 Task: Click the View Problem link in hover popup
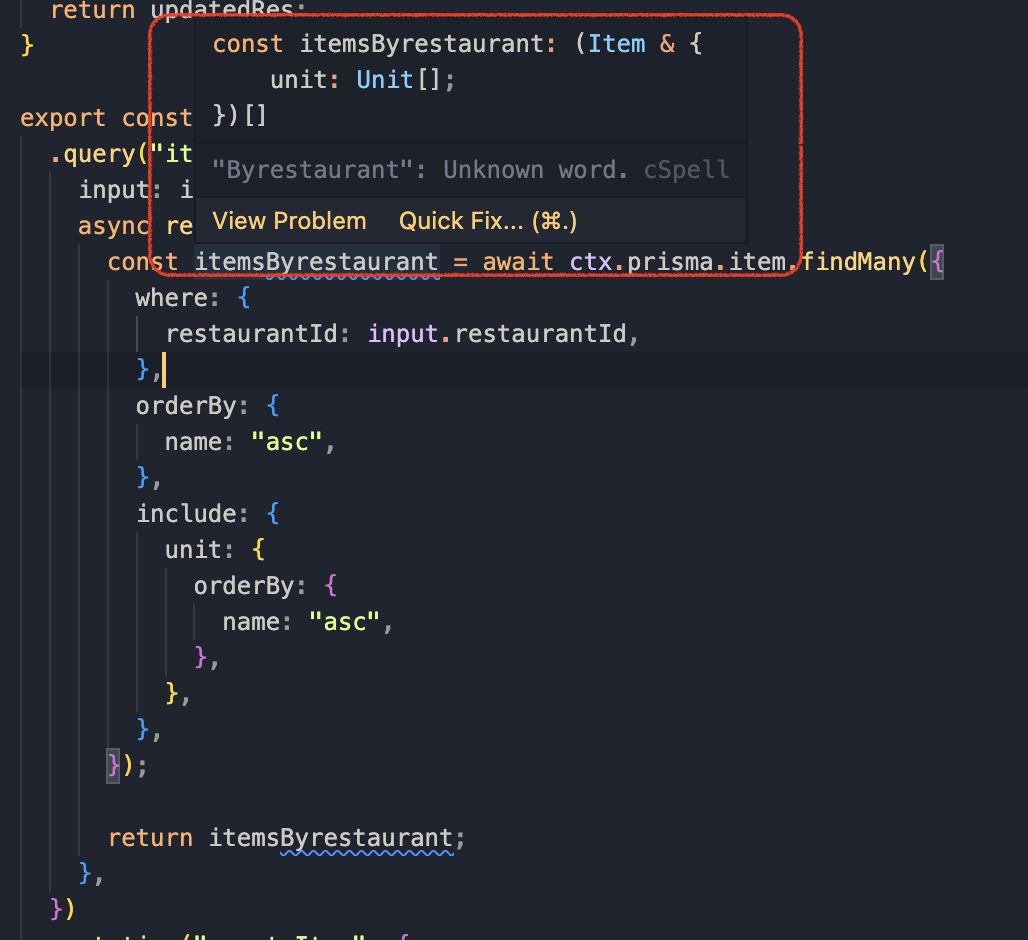(x=289, y=221)
